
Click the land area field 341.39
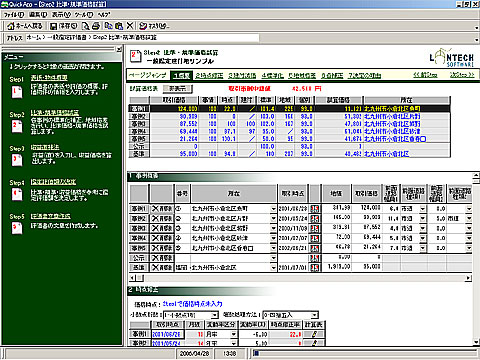point(336,208)
